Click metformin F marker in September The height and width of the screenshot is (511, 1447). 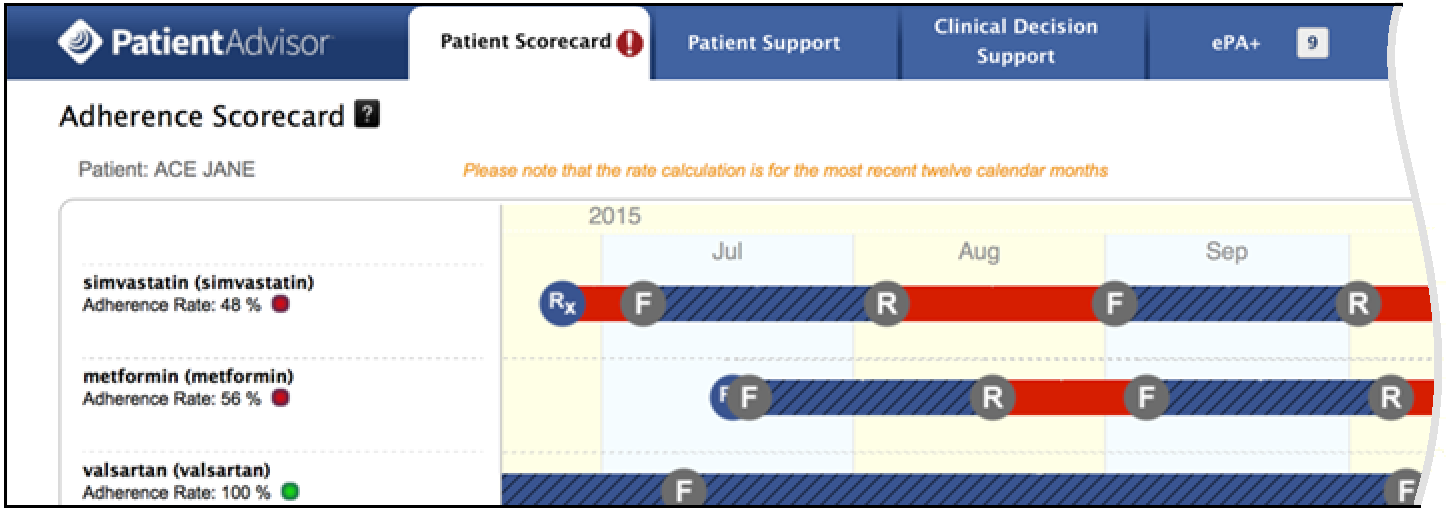[x=1146, y=398]
